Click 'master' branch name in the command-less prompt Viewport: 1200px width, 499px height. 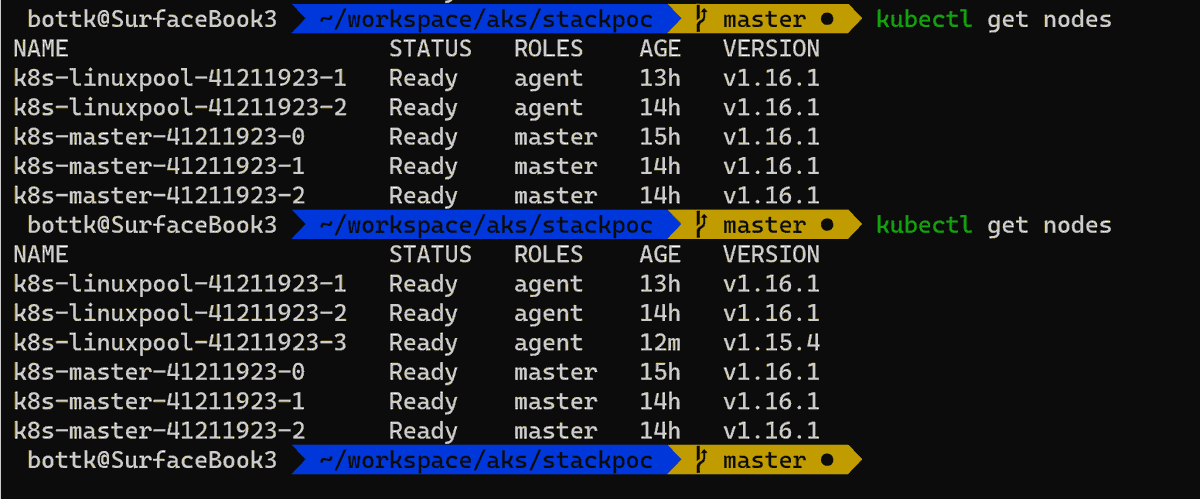tap(764, 460)
